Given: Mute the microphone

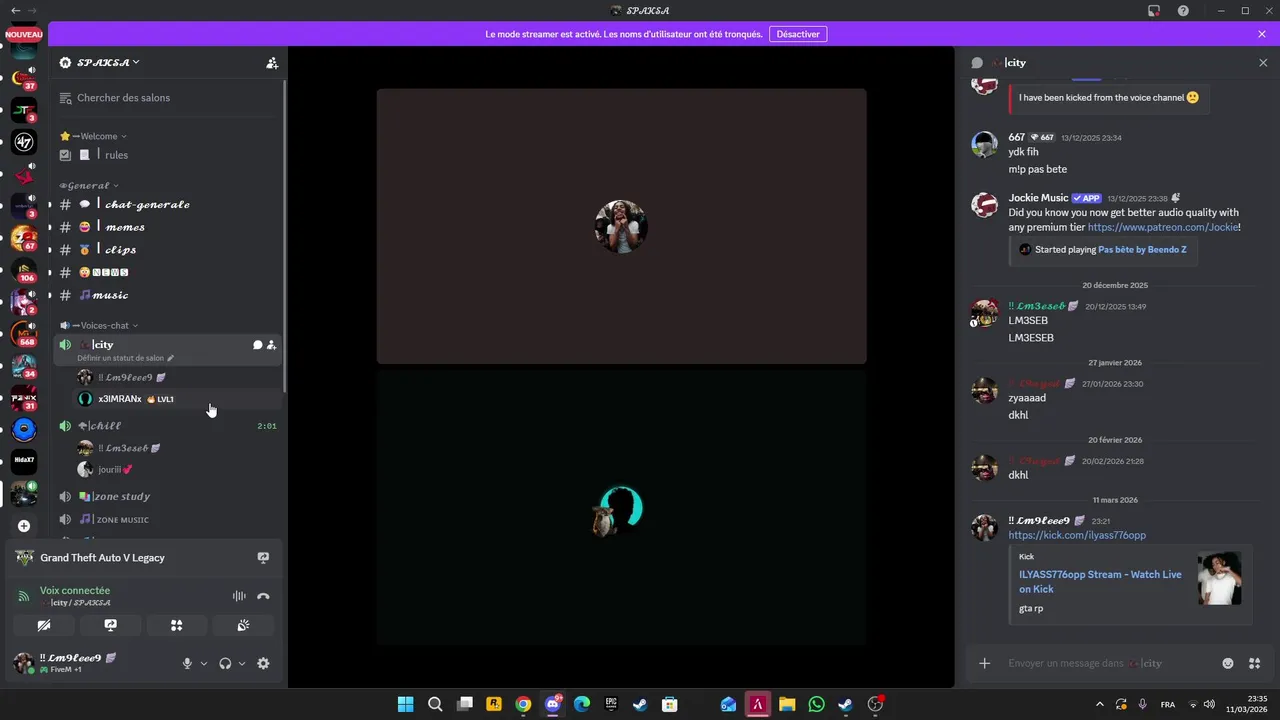Looking at the screenshot, I should (x=187, y=663).
